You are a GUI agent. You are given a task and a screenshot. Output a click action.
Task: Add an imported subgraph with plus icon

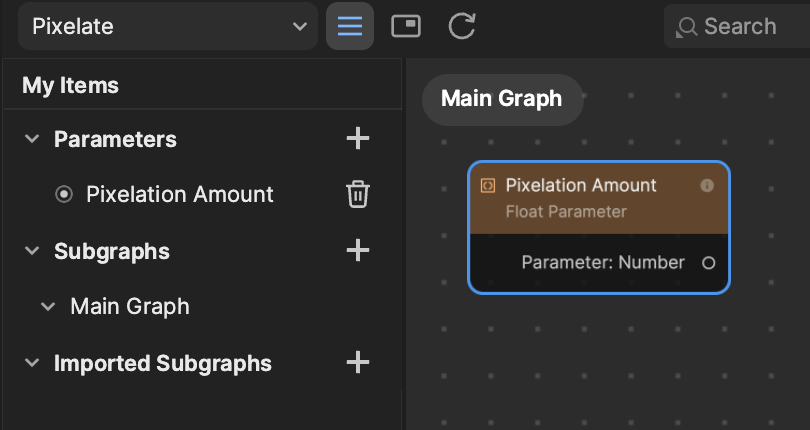tap(357, 362)
